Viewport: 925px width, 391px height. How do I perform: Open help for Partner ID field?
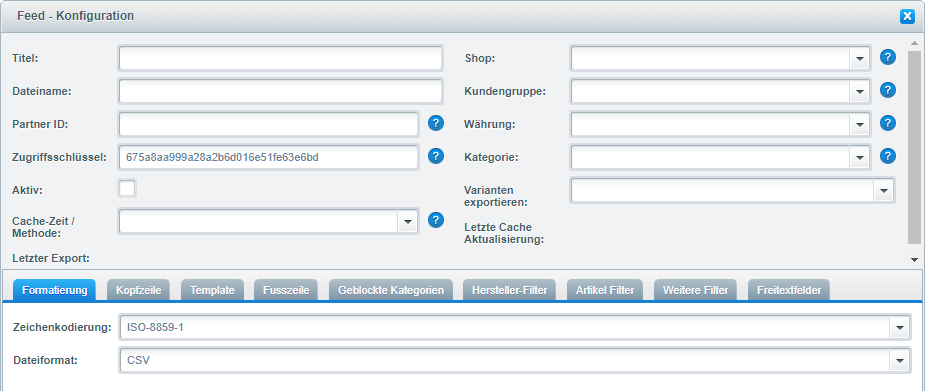click(x=435, y=123)
